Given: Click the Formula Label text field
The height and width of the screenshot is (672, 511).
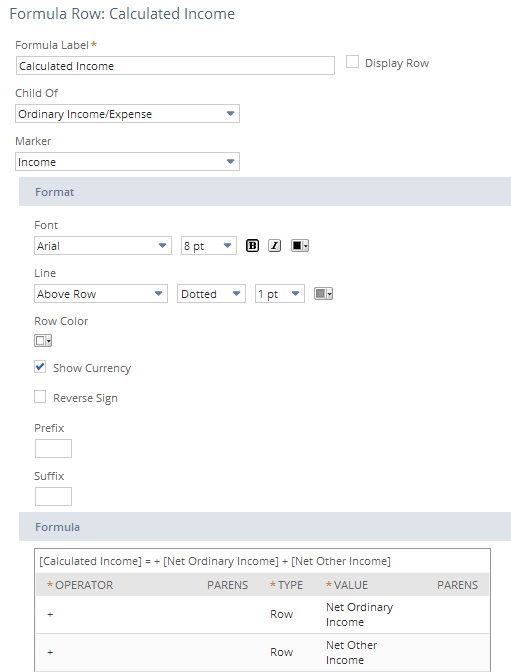Looking at the screenshot, I should point(175,66).
